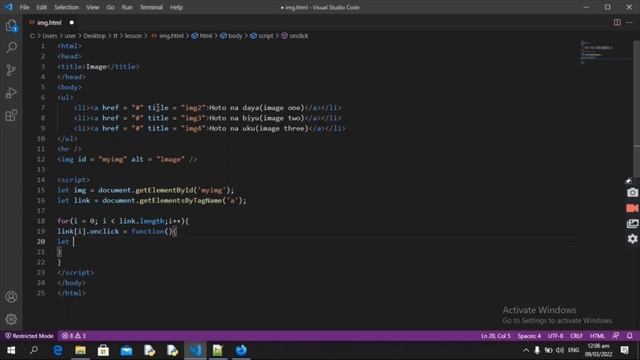Expand the 'user' breadcrumb folder
Image resolution: width=640 pixels, height=360 pixels.
pos(70,36)
